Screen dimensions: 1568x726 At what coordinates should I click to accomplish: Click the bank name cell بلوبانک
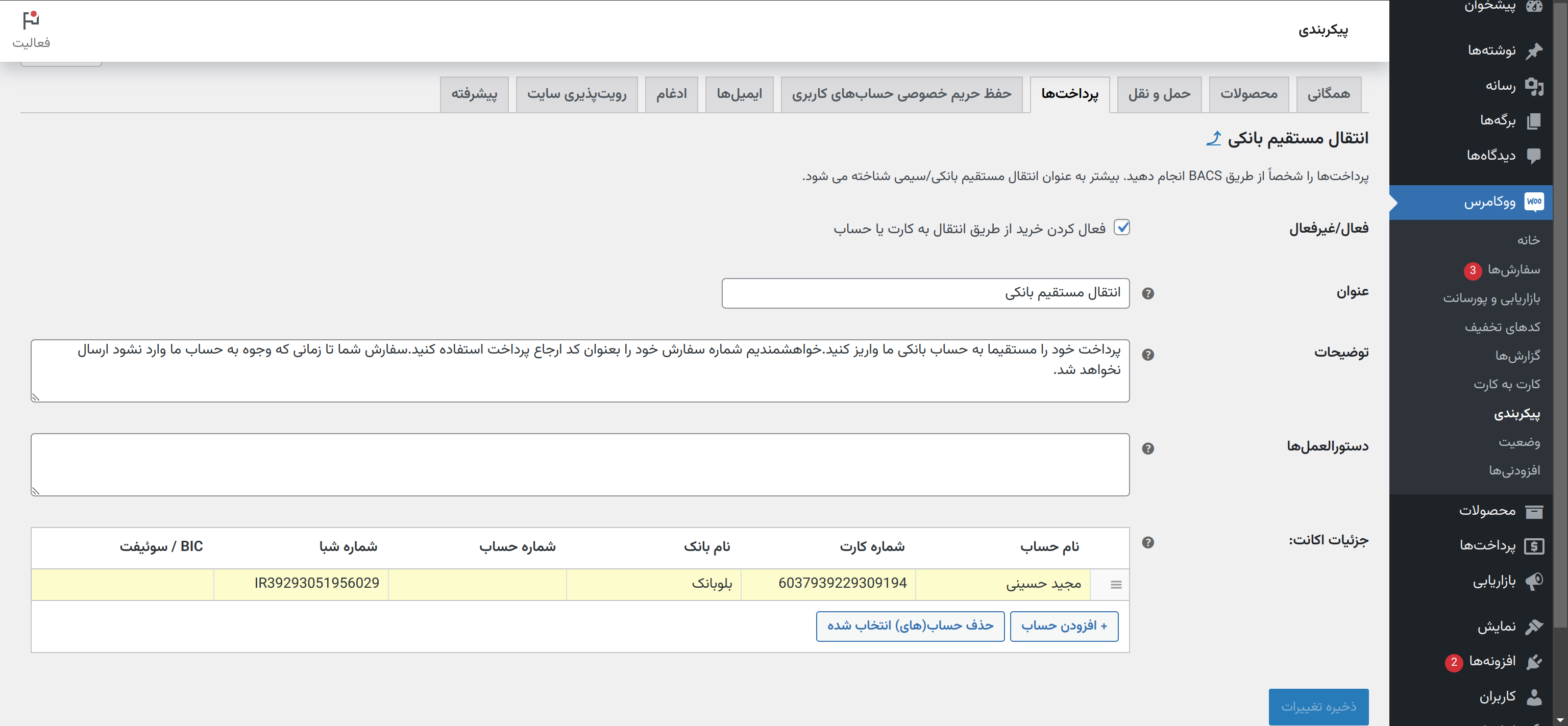tap(654, 584)
